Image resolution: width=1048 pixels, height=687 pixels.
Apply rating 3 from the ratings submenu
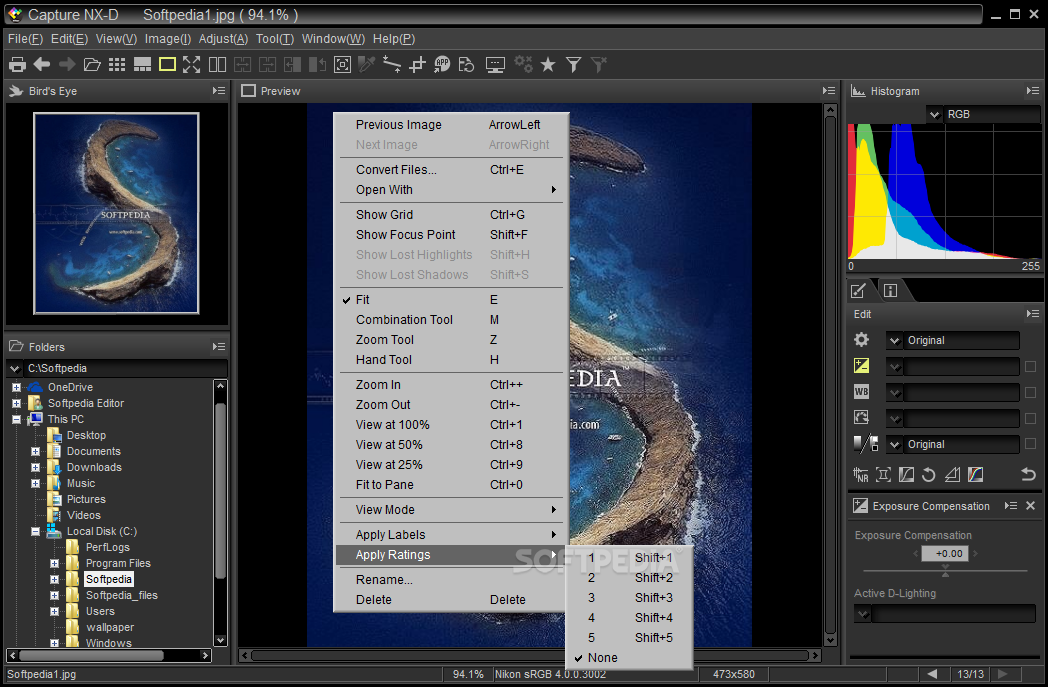[x=629, y=597]
